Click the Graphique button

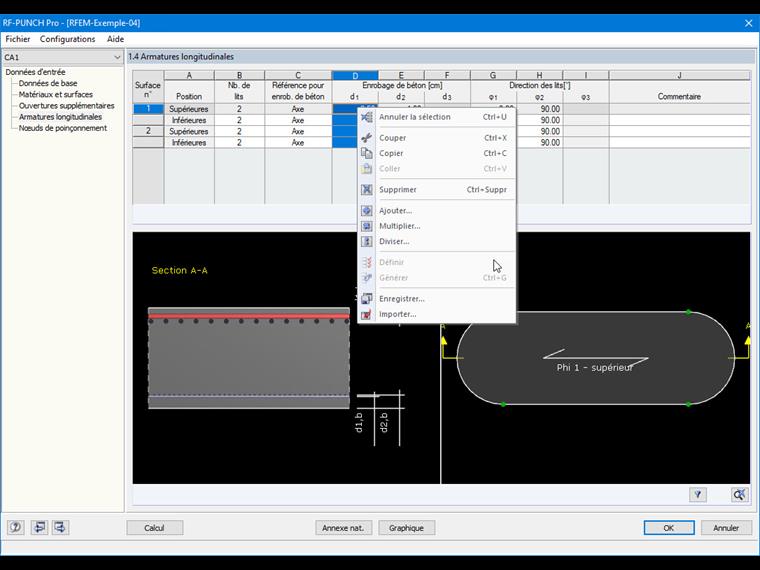point(406,528)
